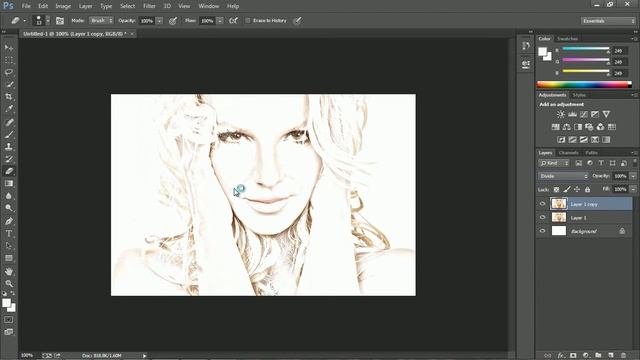640x360 pixels.
Task: Select the Crop tool
Action: [9, 97]
